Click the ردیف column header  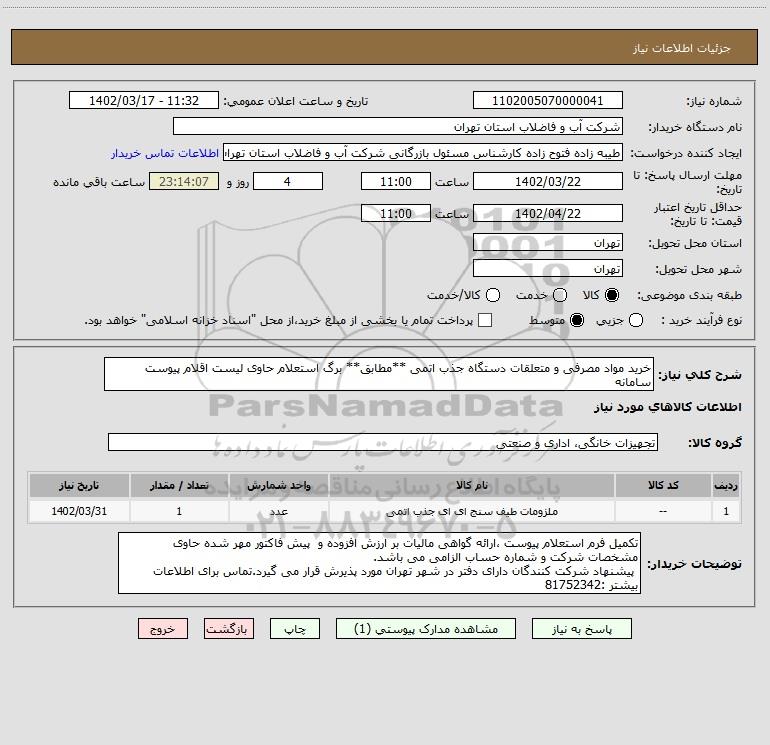(x=726, y=485)
